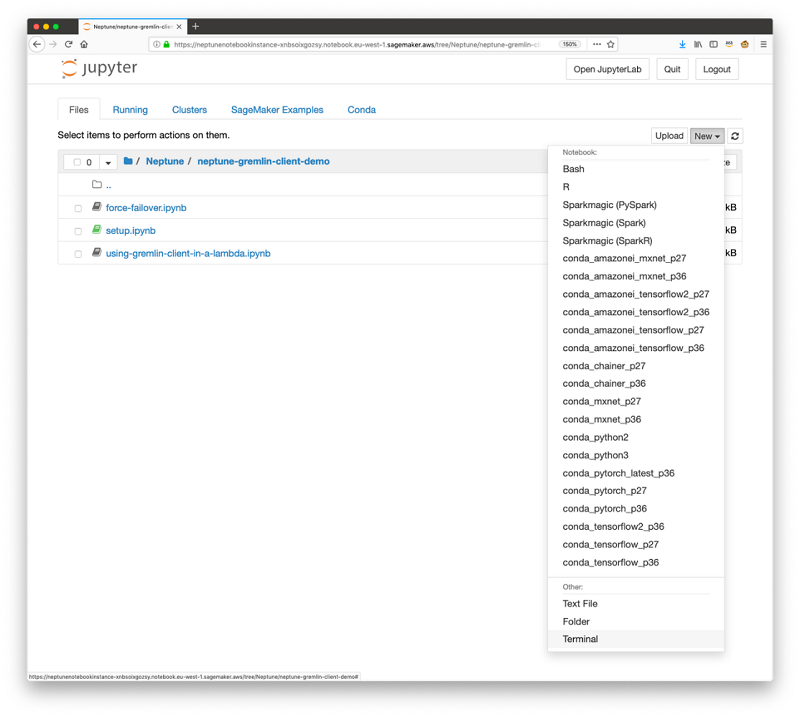Switch to the Files tab
800x717 pixels.
pyautogui.click(x=79, y=110)
